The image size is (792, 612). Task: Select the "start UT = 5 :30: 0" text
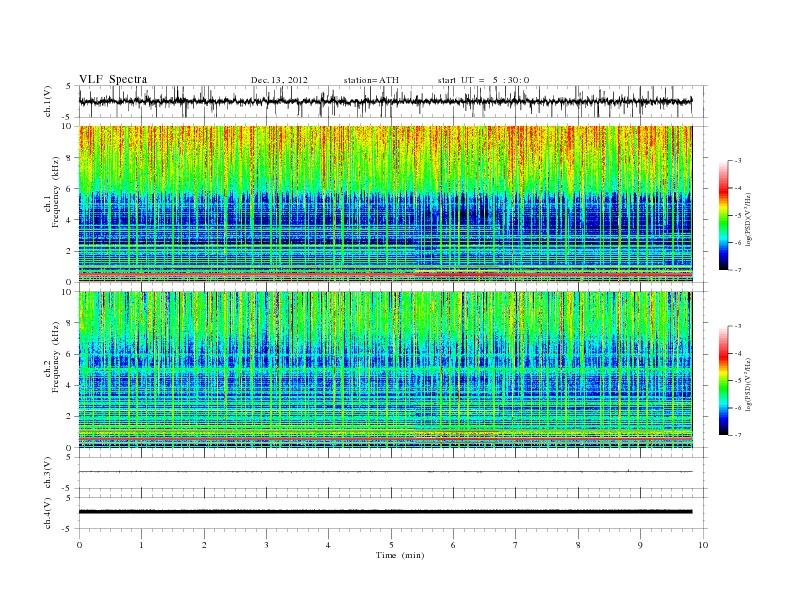coord(483,80)
